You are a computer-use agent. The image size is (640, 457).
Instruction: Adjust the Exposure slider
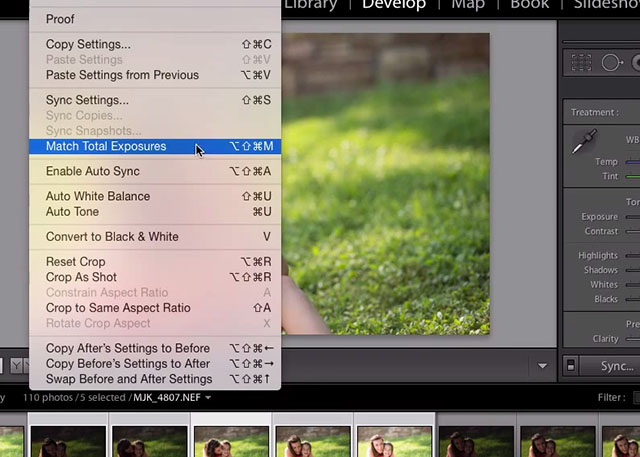tap(632, 217)
